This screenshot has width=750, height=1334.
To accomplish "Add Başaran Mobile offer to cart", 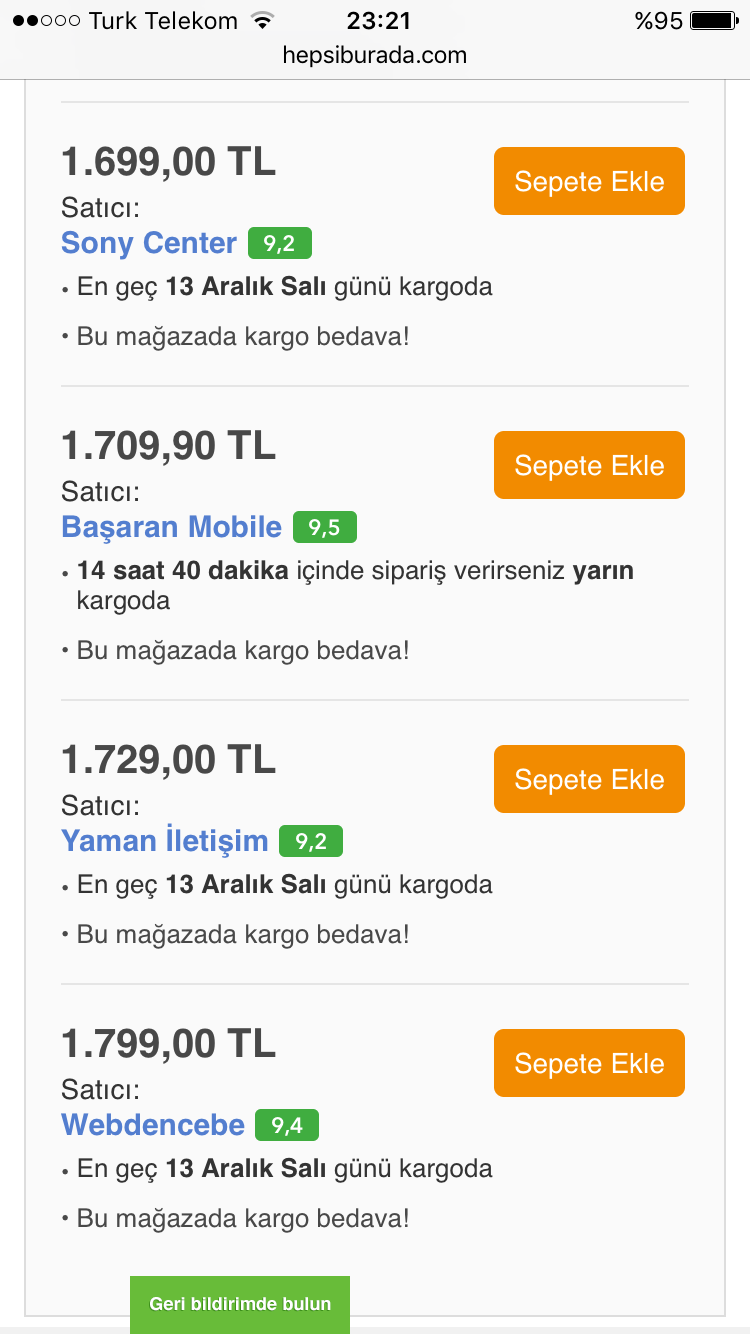I will [589, 465].
